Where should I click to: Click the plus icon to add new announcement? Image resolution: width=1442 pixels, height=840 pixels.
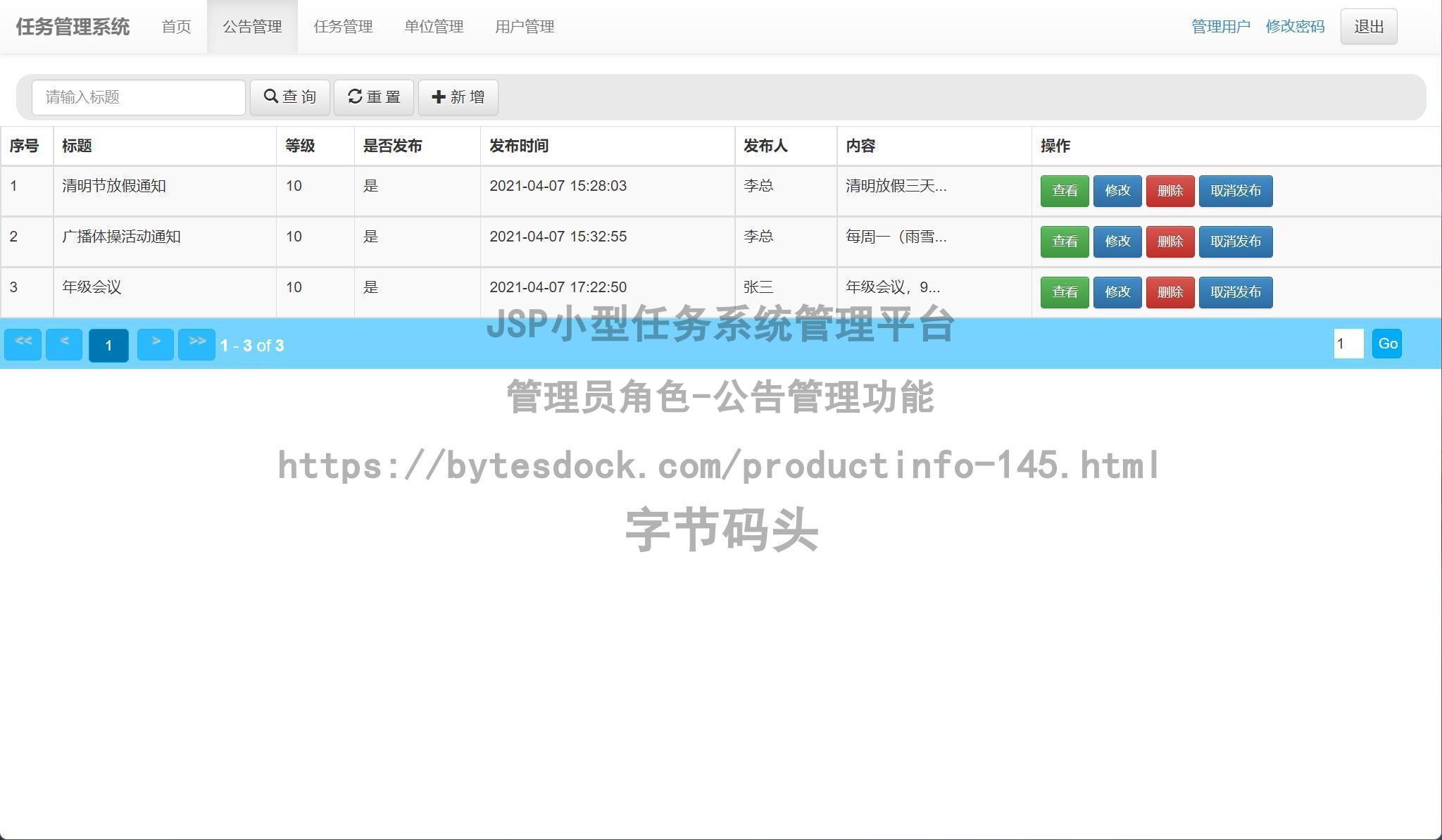439,96
